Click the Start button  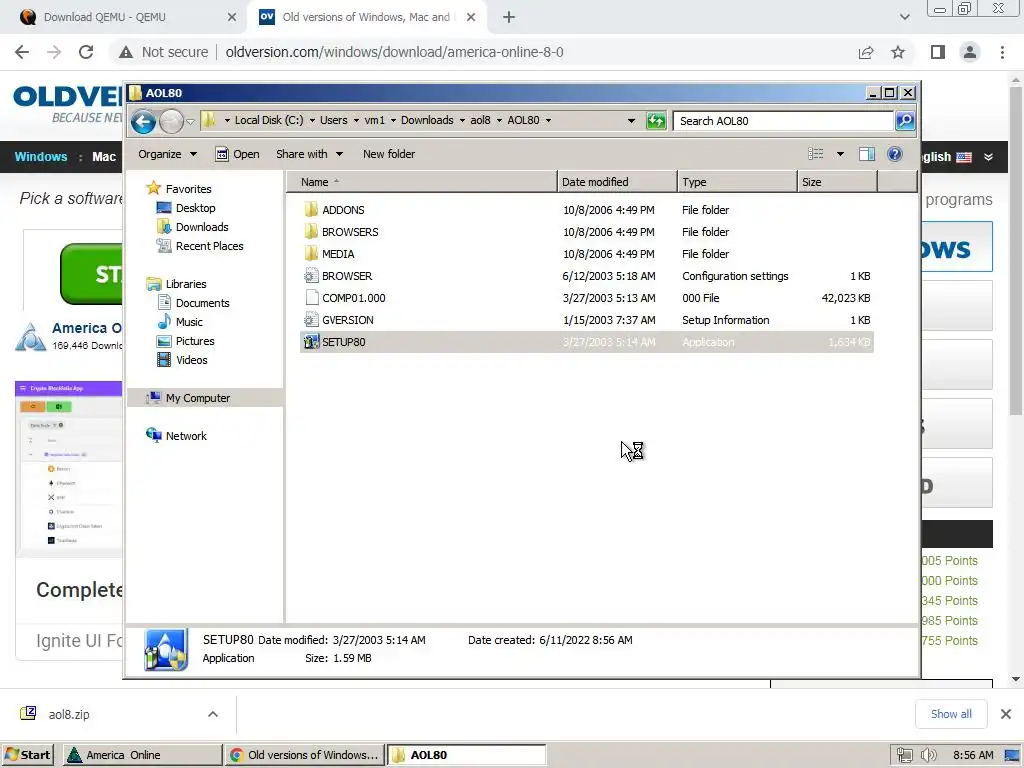[x=27, y=755]
